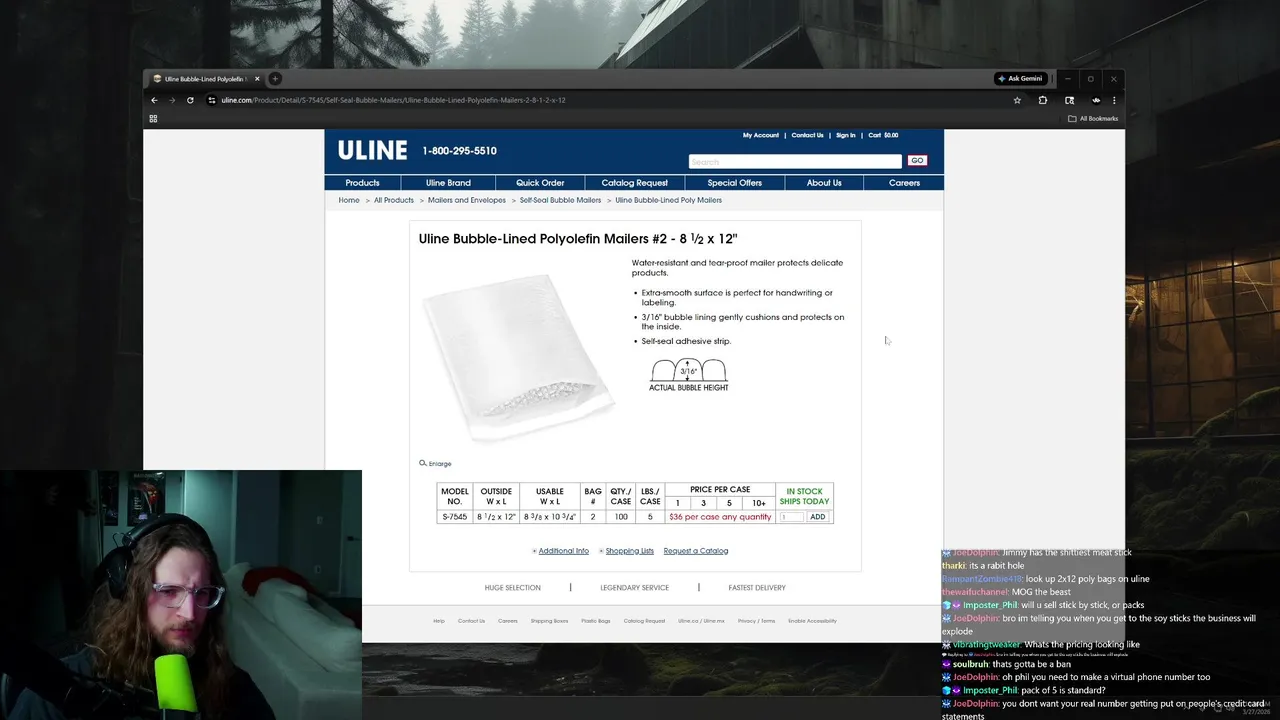Click the Sign In link
The height and width of the screenshot is (720, 1280).
[x=846, y=135]
